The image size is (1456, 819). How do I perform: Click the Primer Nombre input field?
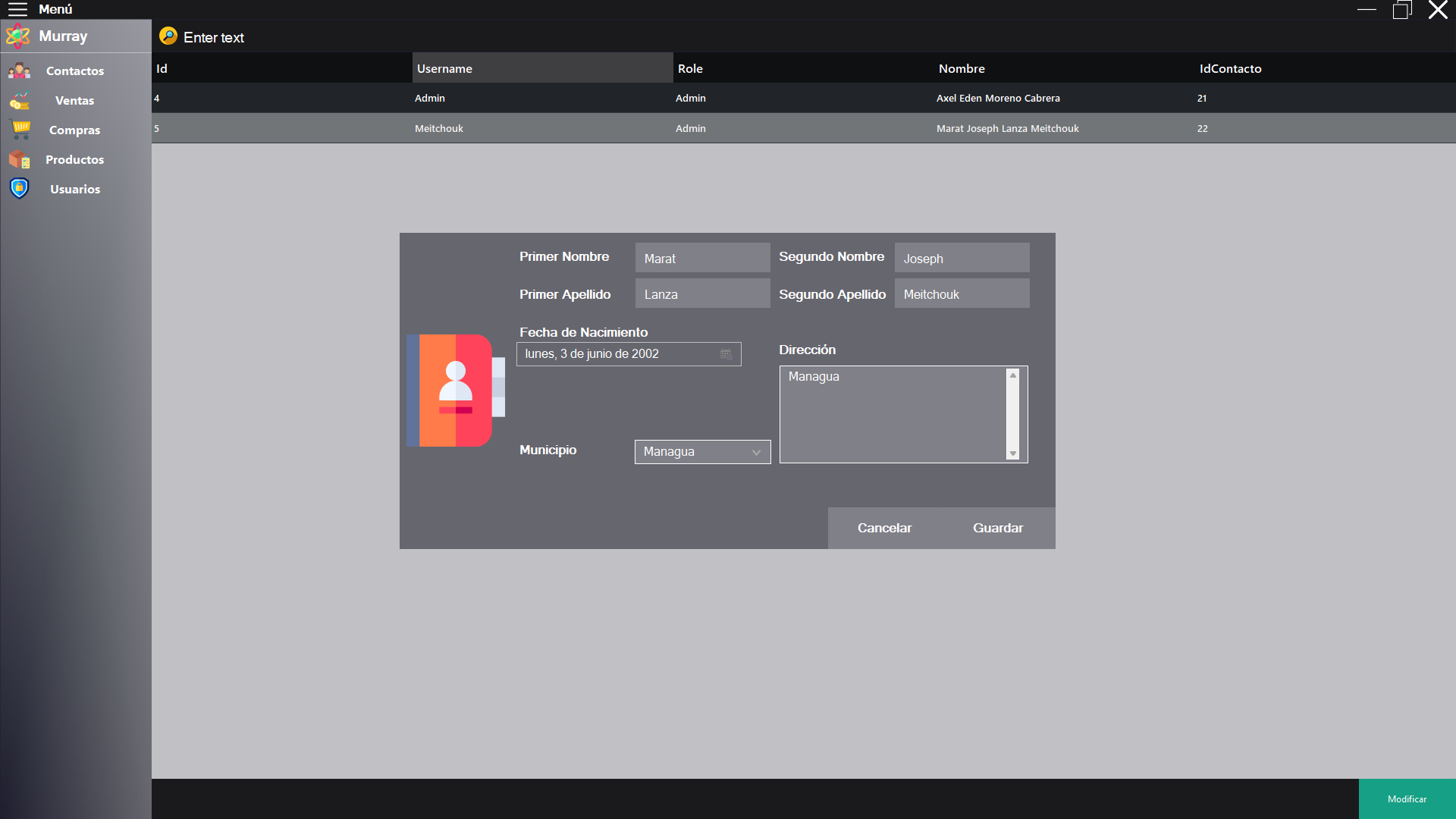tap(702, 258)
